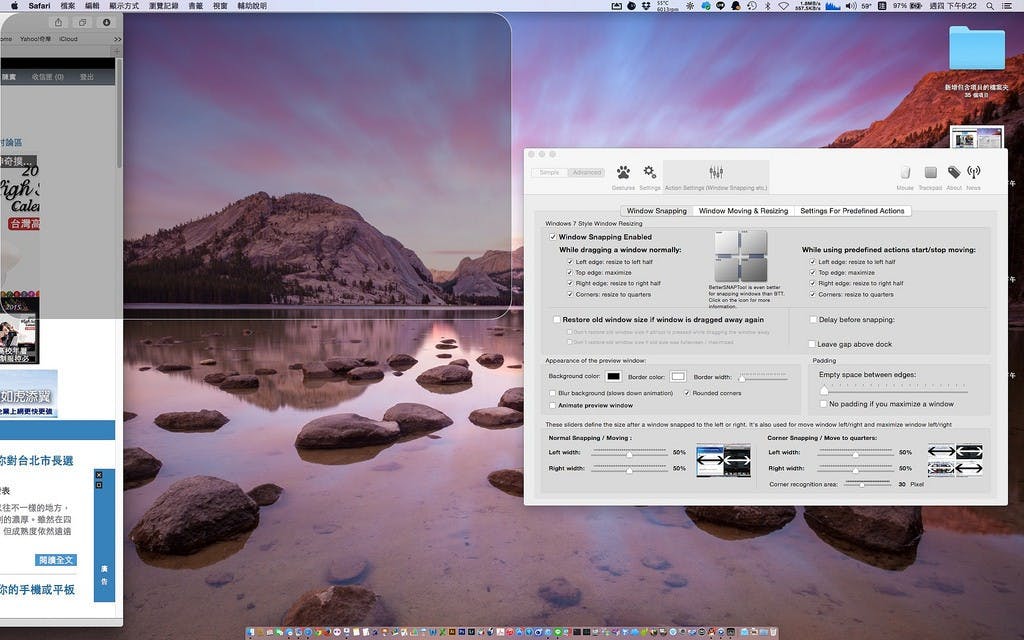Toggle predefined actions Right edge checkbox
Screen dimensions: 1024x640
[813, 283]
